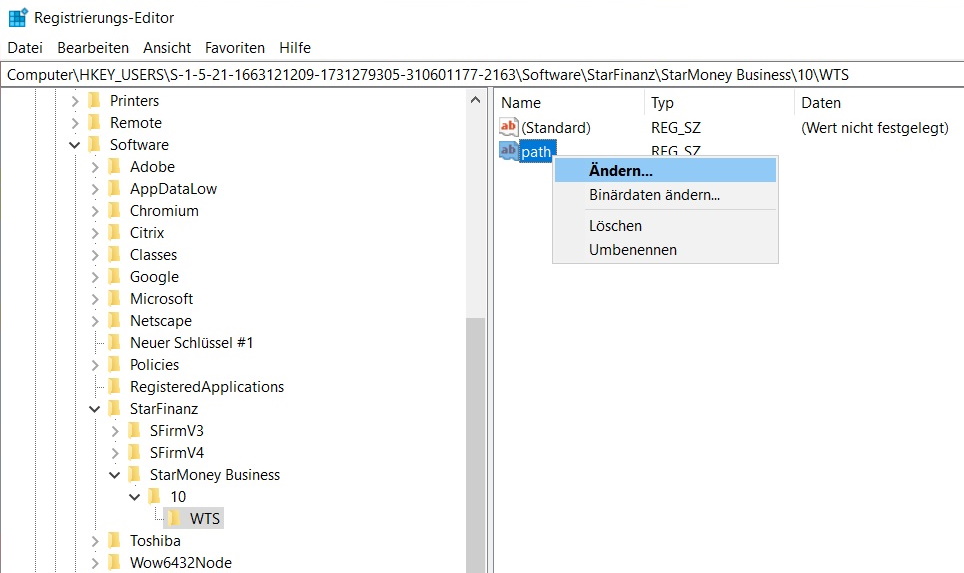Screen dimensions: 964x573
Task: Click the Classes folder icon
Action: (x=114, y=255)
